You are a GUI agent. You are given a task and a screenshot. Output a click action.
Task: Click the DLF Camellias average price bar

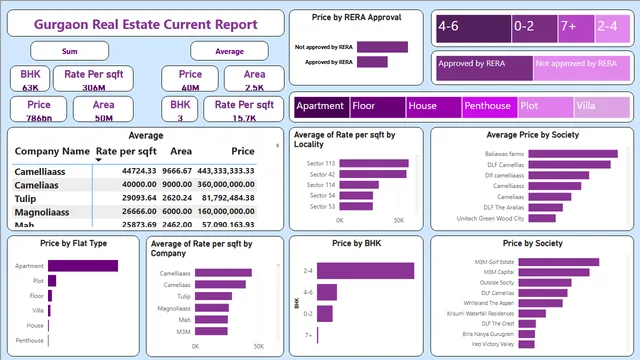coord(569,165)
